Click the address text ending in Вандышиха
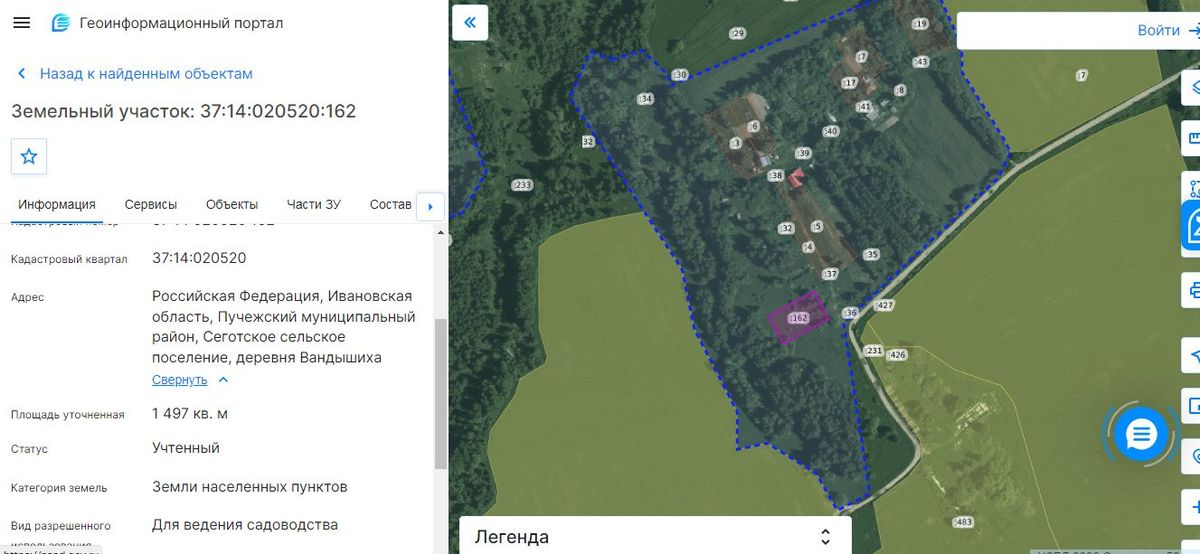 click(x=284, y=327)
